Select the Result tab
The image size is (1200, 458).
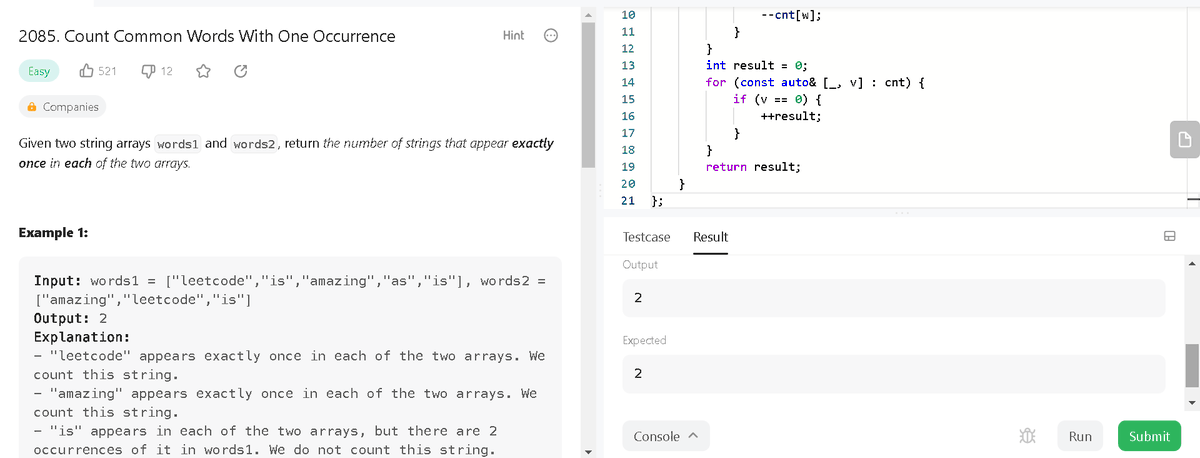click(x=710, y=237)
